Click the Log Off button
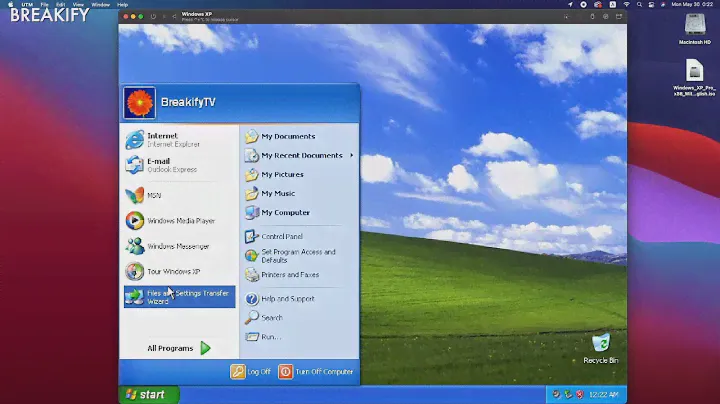Screen dimensions: 720x404 click(251, 371)
